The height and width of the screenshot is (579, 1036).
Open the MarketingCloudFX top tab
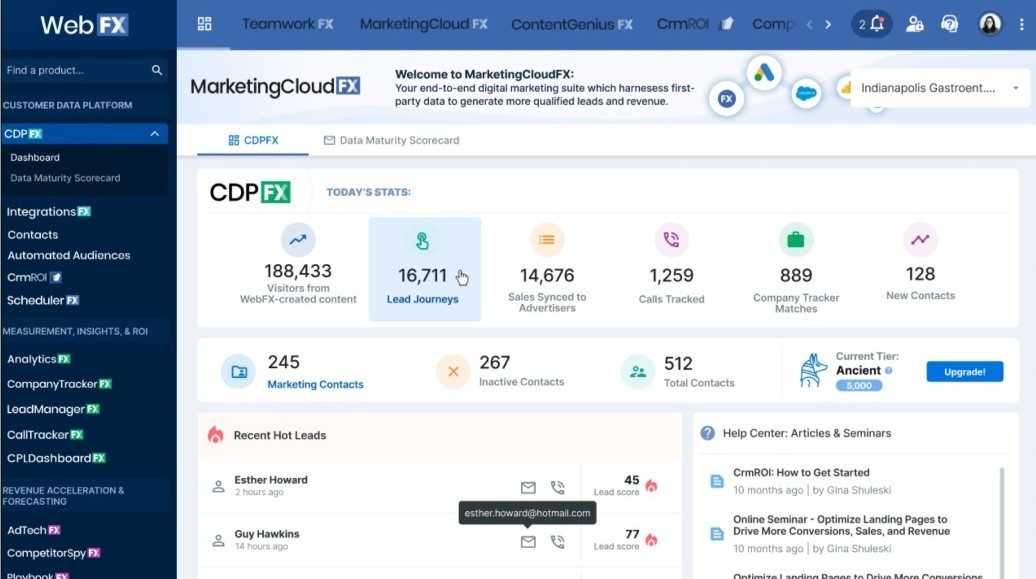424,24
